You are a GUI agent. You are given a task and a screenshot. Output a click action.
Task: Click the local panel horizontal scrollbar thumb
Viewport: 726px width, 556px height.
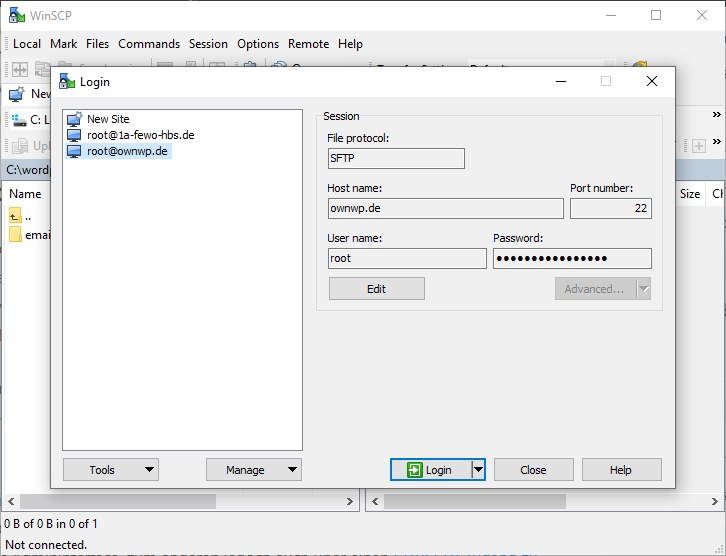[x=118, y=501]
